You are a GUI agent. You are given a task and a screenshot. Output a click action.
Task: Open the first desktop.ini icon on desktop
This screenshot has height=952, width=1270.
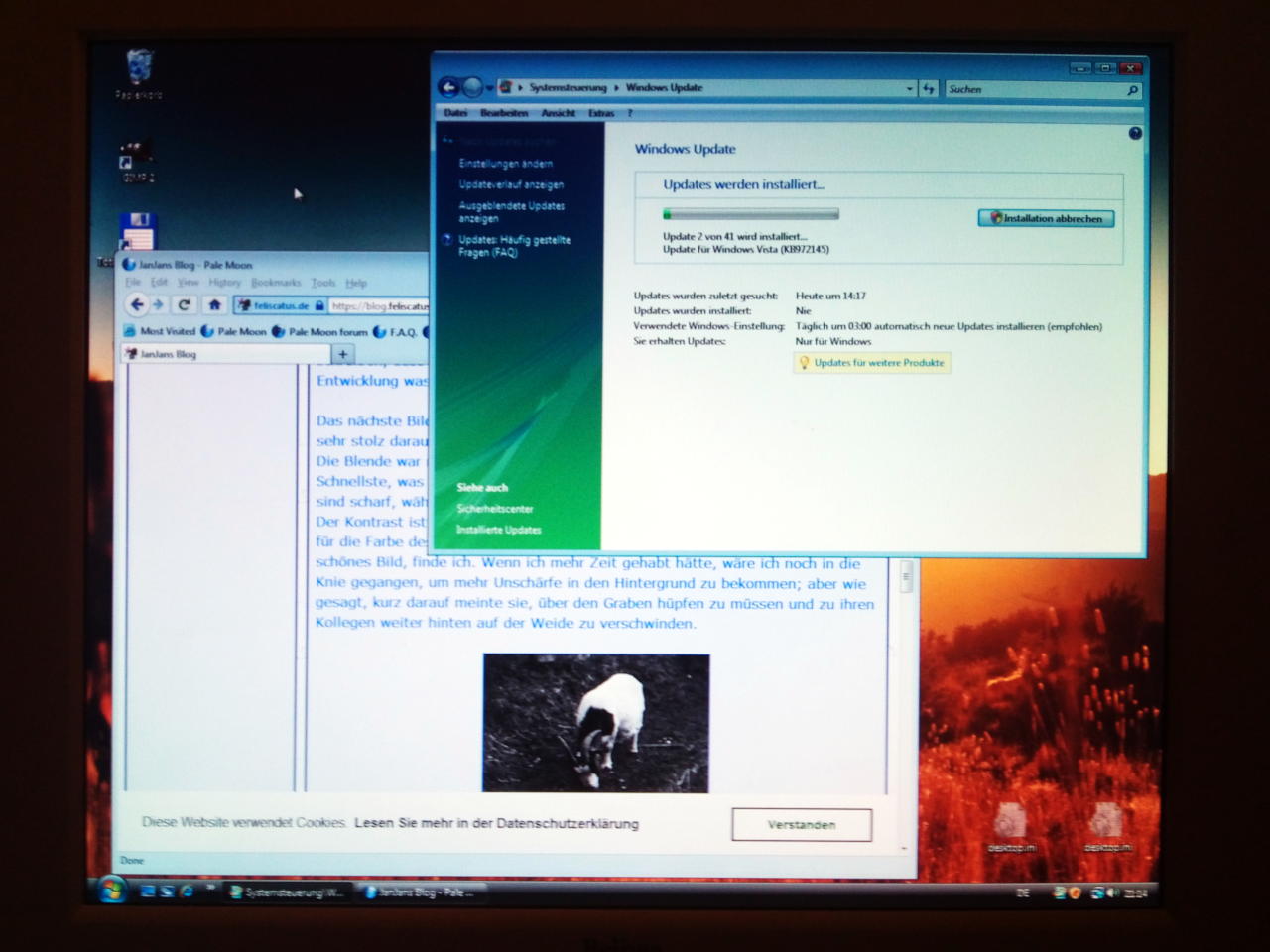tap(1012, 829)
